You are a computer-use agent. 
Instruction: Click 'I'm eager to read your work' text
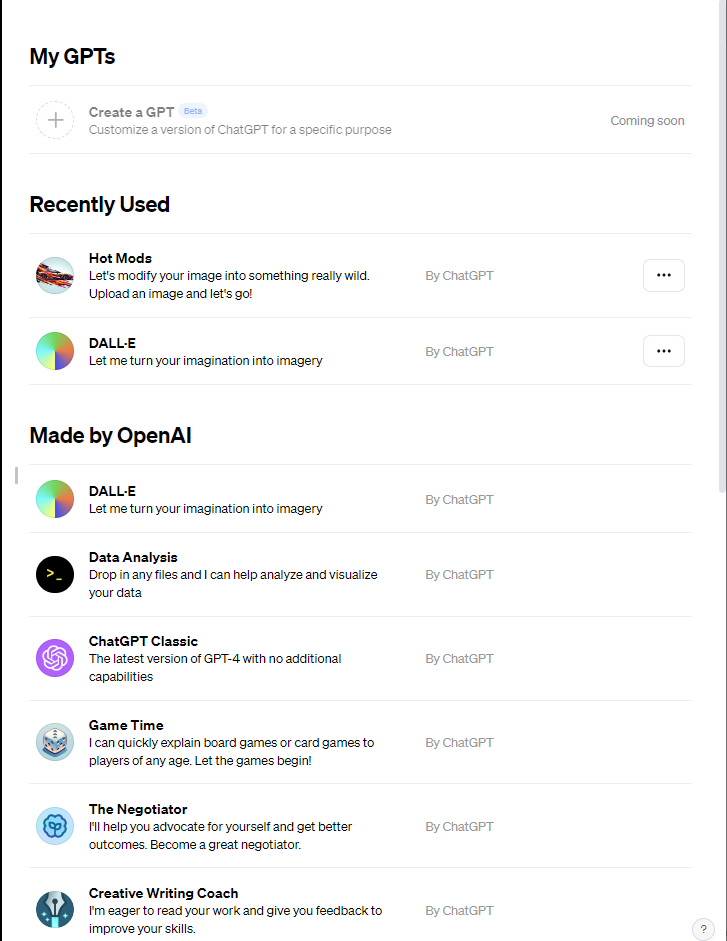(x=235, y=919)
